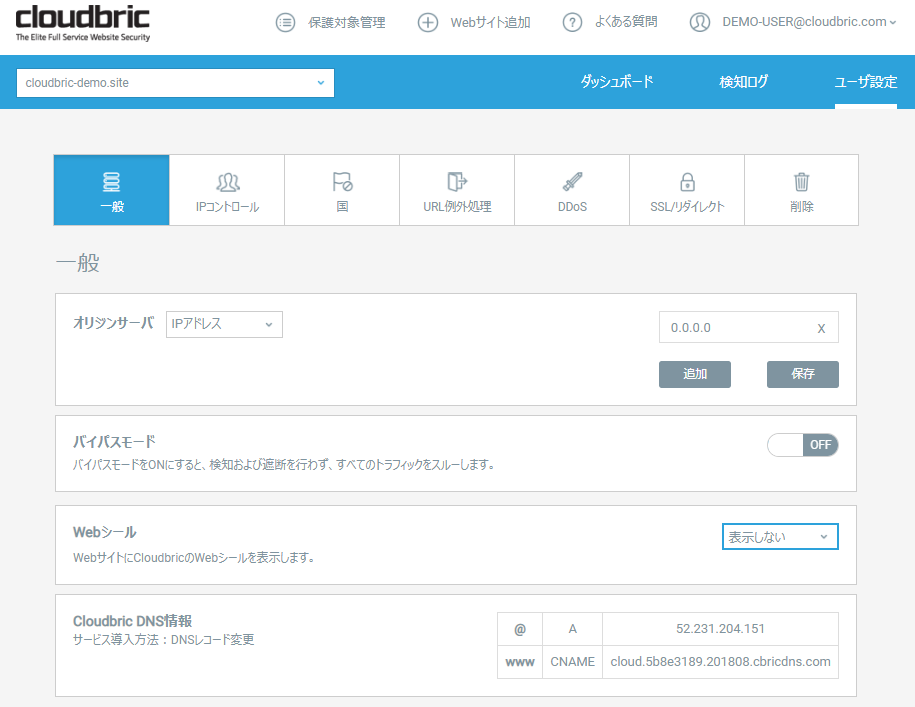Screen dimensions: 915x707
Task: Click the オリジンサーバ label
Action: [113, 323]
